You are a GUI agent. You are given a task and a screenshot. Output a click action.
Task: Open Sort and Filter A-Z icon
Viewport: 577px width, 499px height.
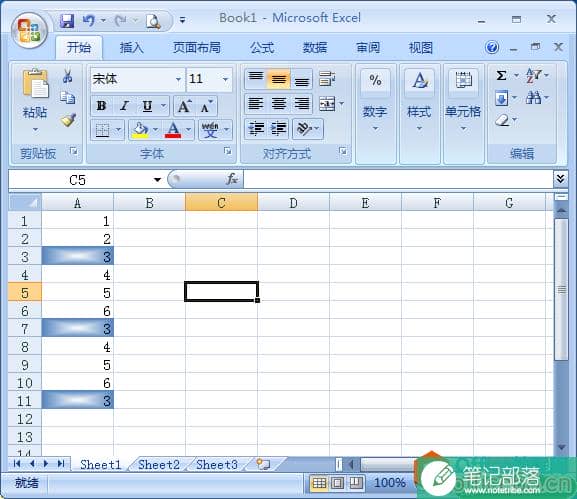(534, 76)
